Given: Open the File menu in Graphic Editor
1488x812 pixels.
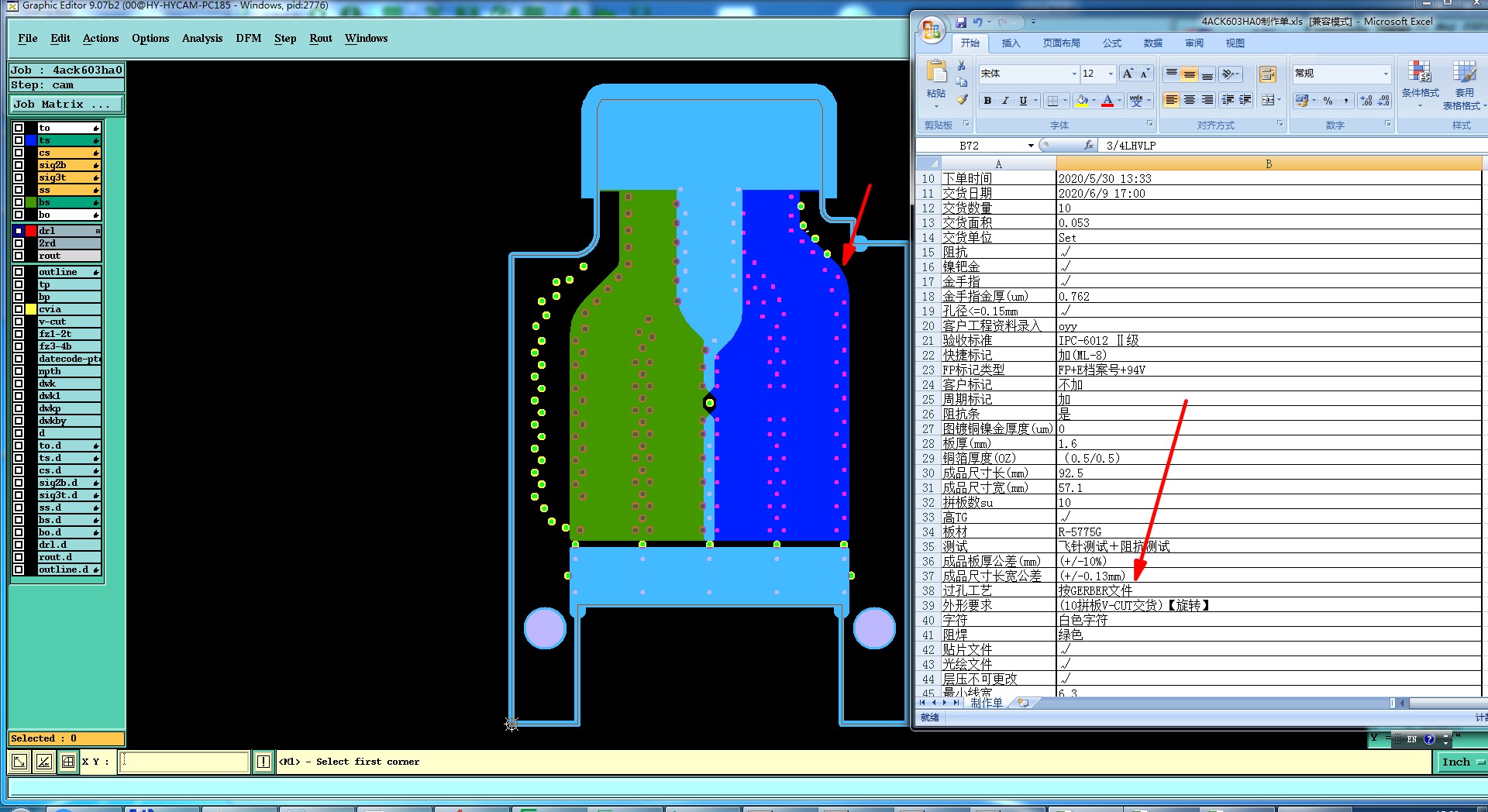Looking at the screenshot, I should point(28,38).
